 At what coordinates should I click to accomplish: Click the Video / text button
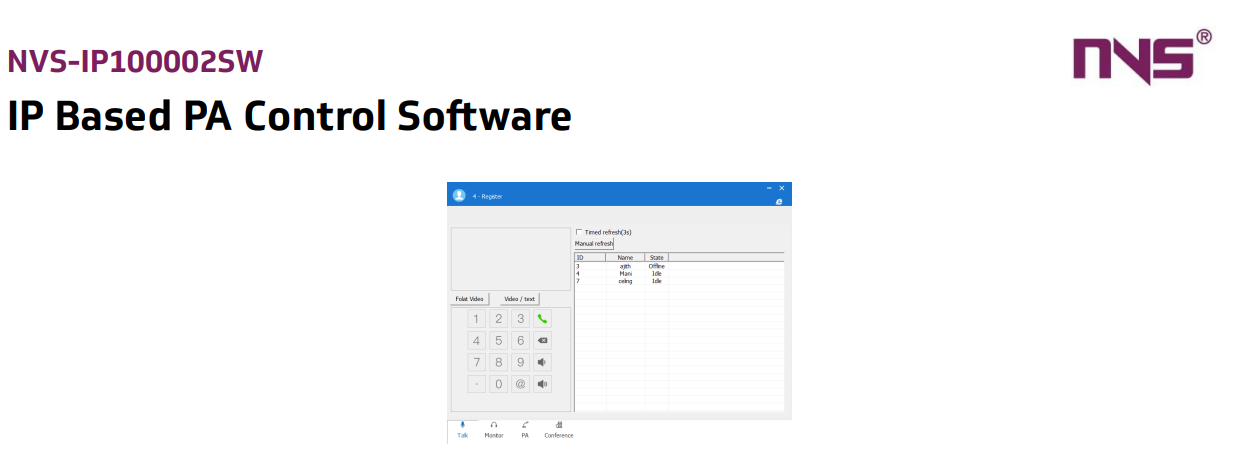pos(520,299)
